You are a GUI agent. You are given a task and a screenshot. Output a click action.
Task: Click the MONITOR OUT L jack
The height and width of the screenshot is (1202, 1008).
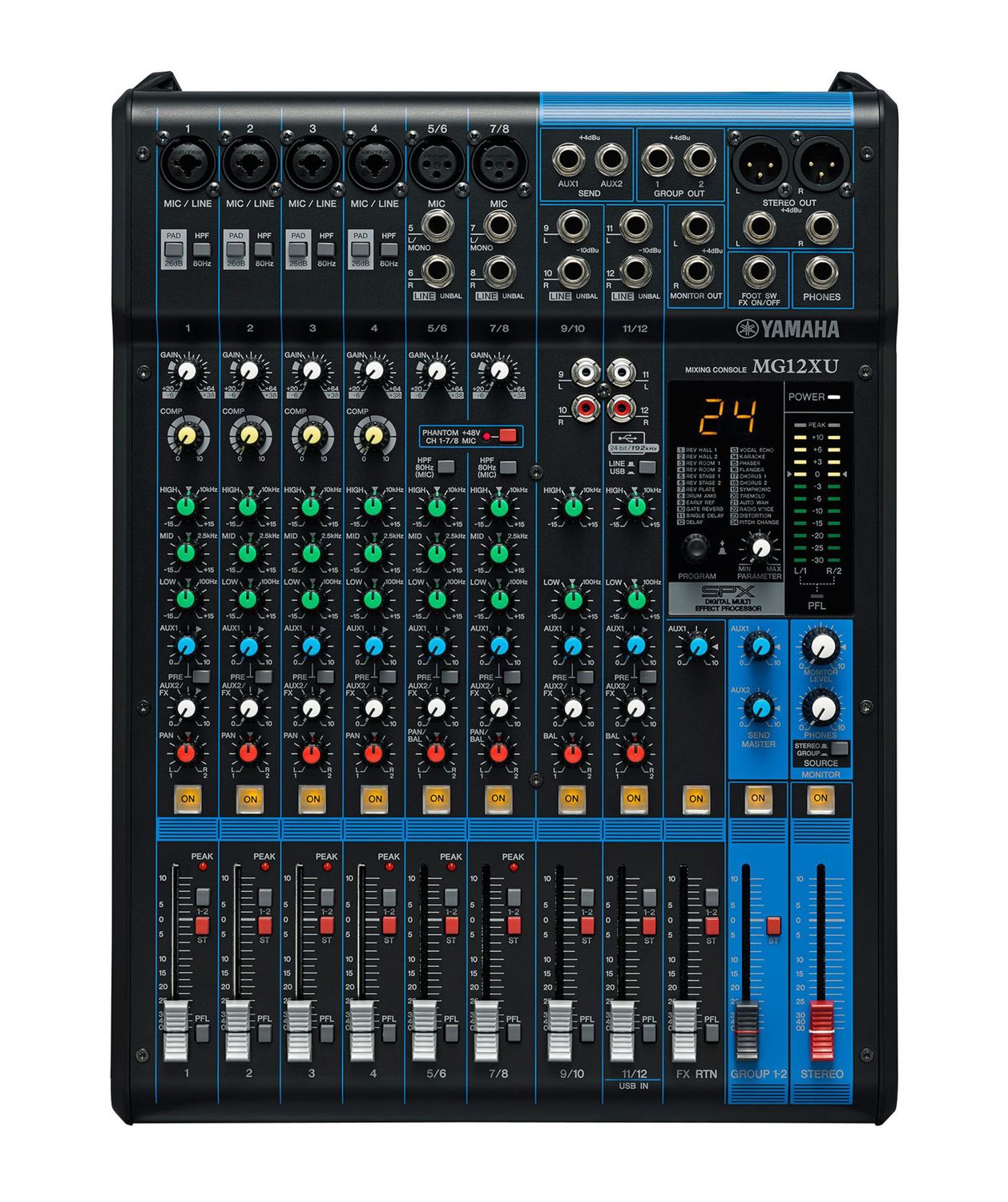tap(696, 228)
